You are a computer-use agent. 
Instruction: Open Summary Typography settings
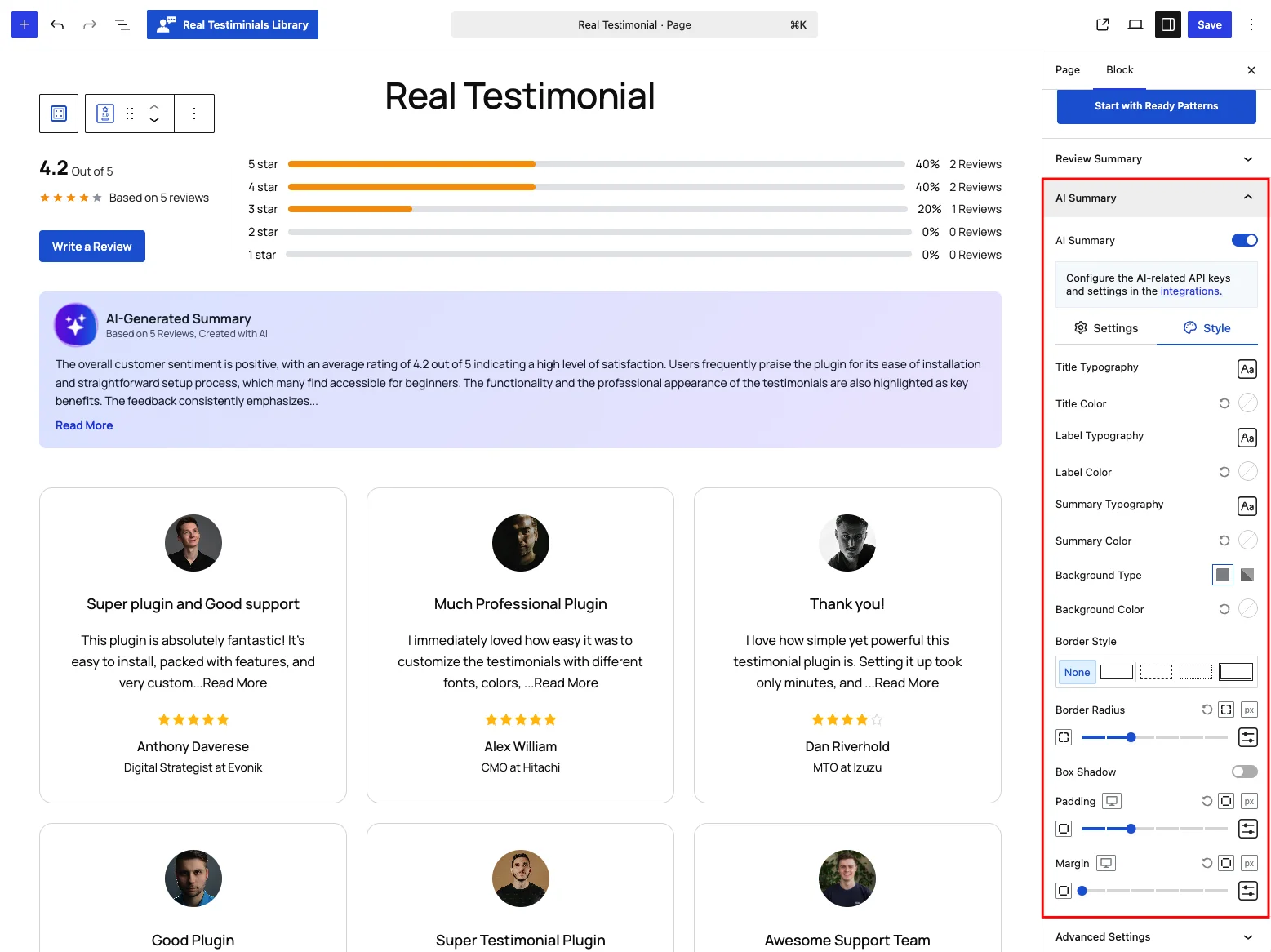[x=1247, y=506]
